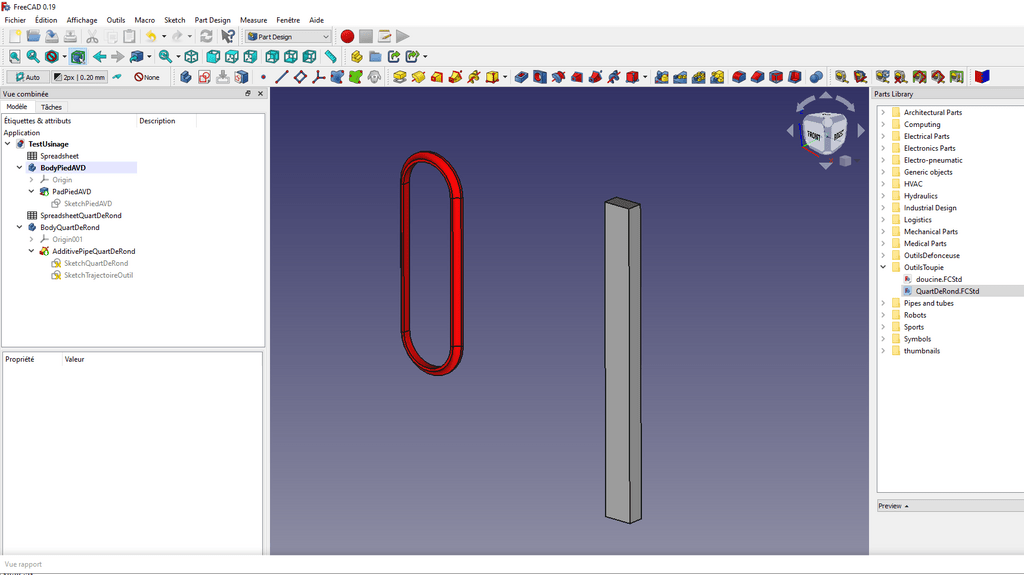Viewport: 1024px width, 575px height.
Task: Collapse the BodyPiedAVD tree node
Action: pyautogui.click(x=20, y=168)
